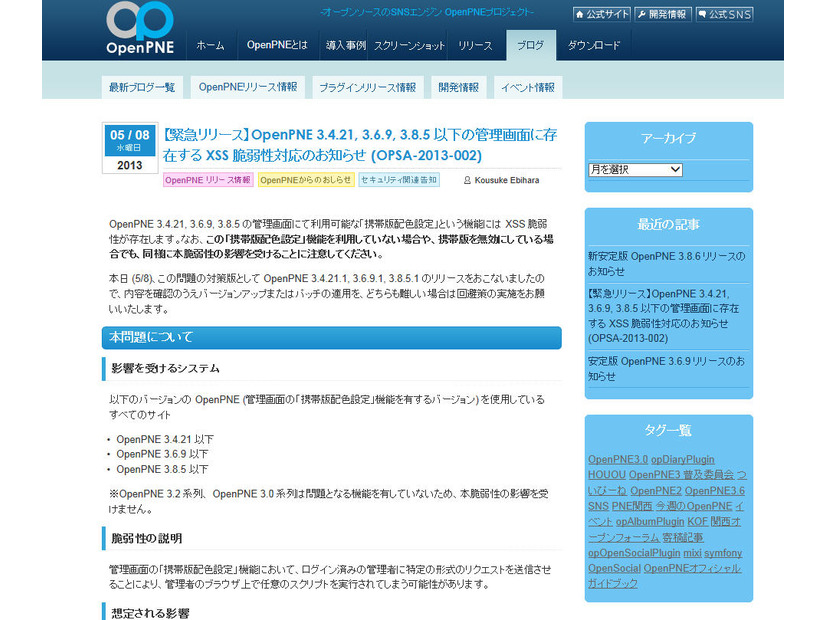Open the イベント情報 sub-tab
The image size is (826, 620).
(527, 88)
